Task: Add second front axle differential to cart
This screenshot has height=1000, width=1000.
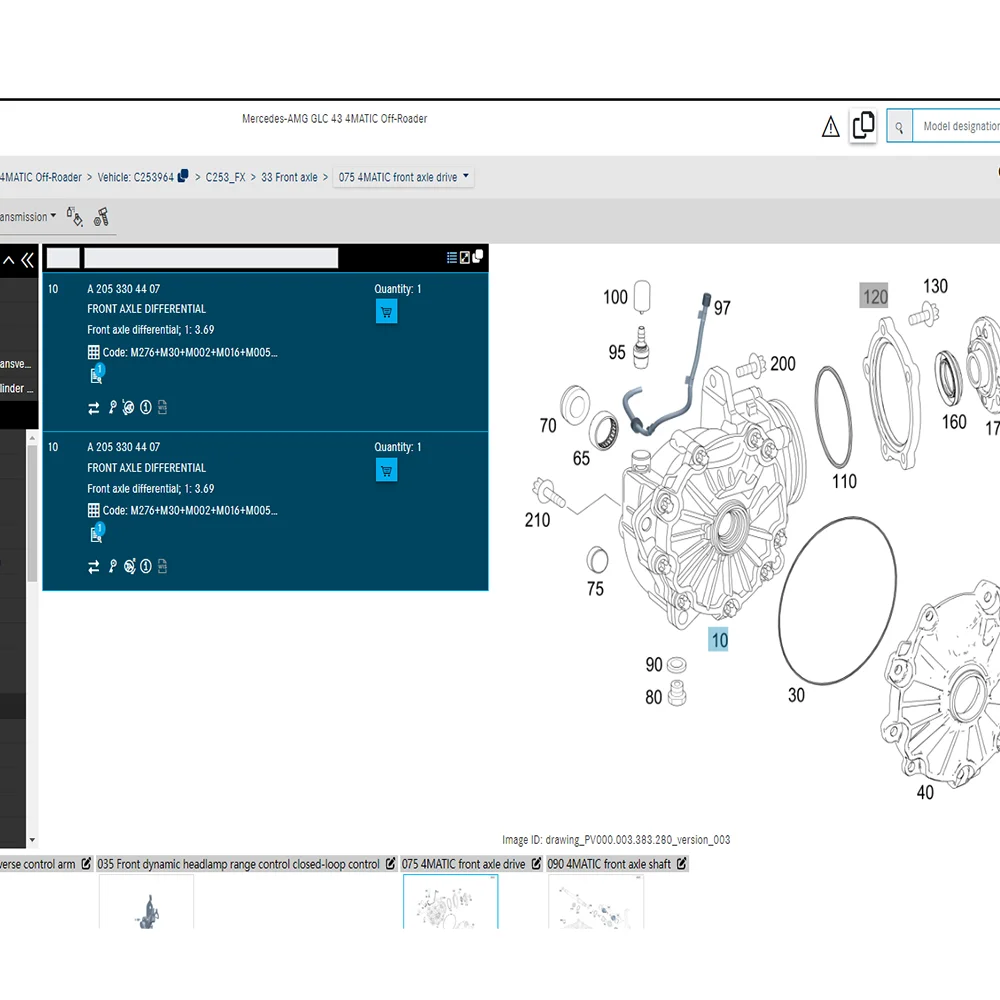Action: pos(386,470)
